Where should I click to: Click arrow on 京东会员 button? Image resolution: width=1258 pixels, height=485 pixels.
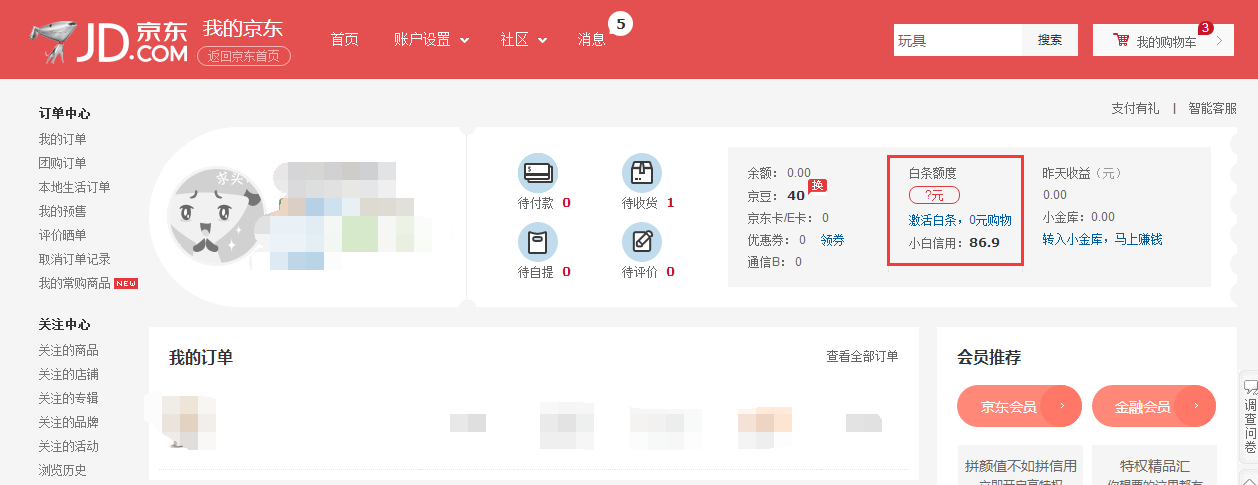[1061, 407]
